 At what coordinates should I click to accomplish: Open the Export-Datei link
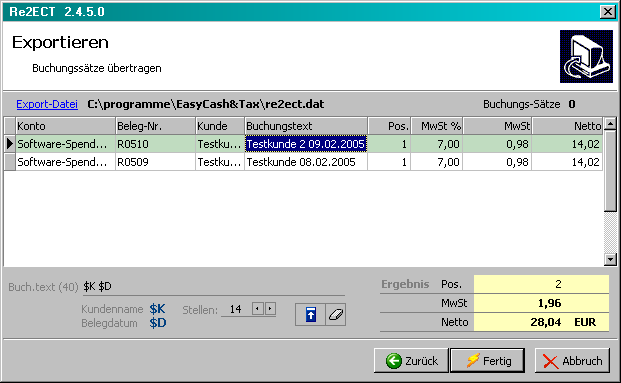coord(47,104)
